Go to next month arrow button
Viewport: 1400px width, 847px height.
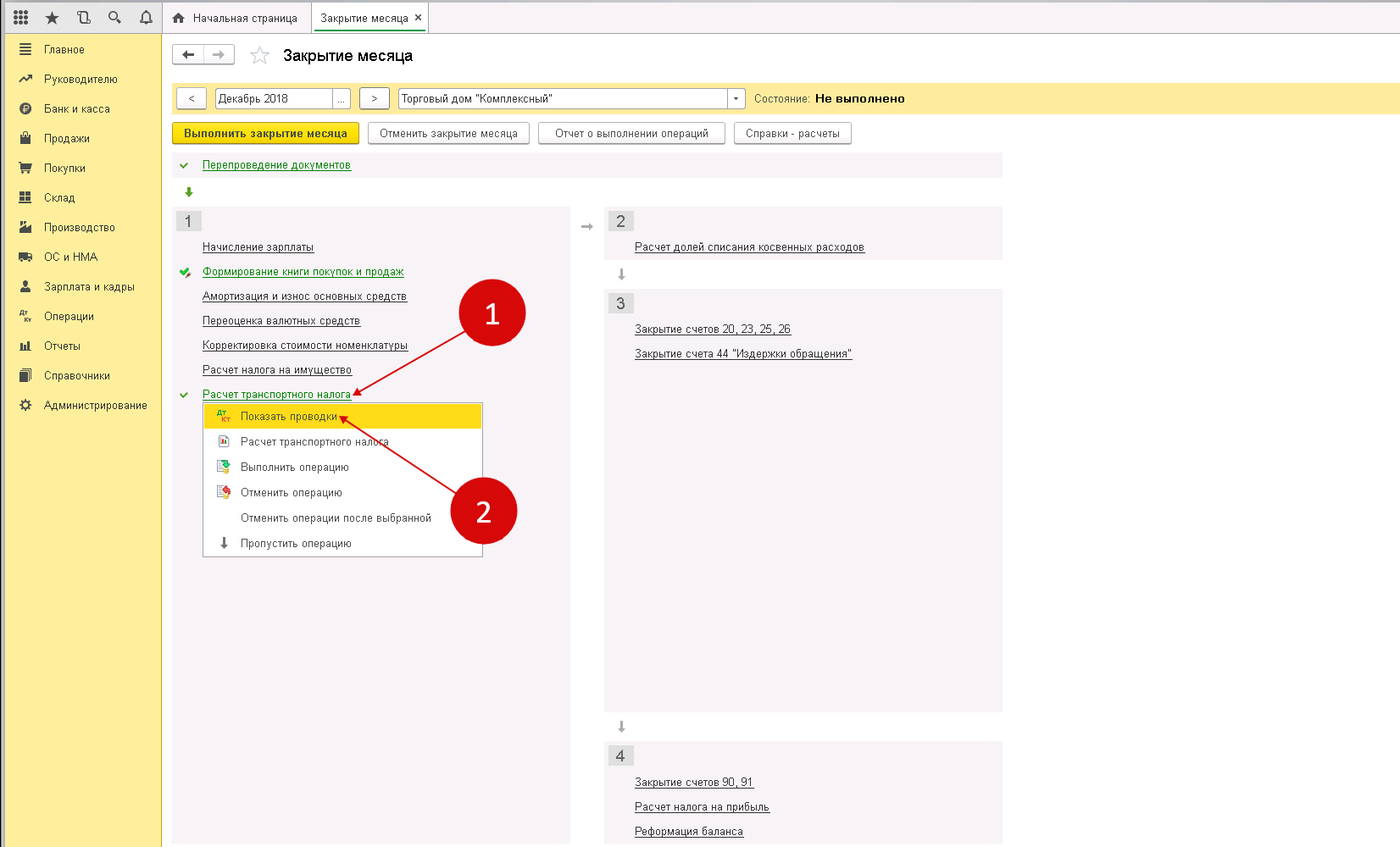click(374, 99)
